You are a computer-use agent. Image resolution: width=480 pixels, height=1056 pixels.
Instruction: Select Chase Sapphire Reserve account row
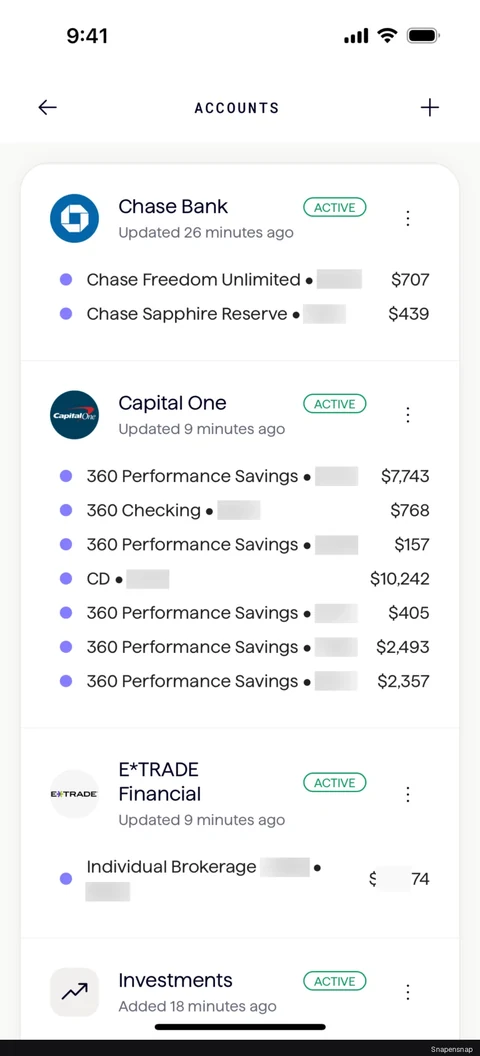[x=244, y=314]
